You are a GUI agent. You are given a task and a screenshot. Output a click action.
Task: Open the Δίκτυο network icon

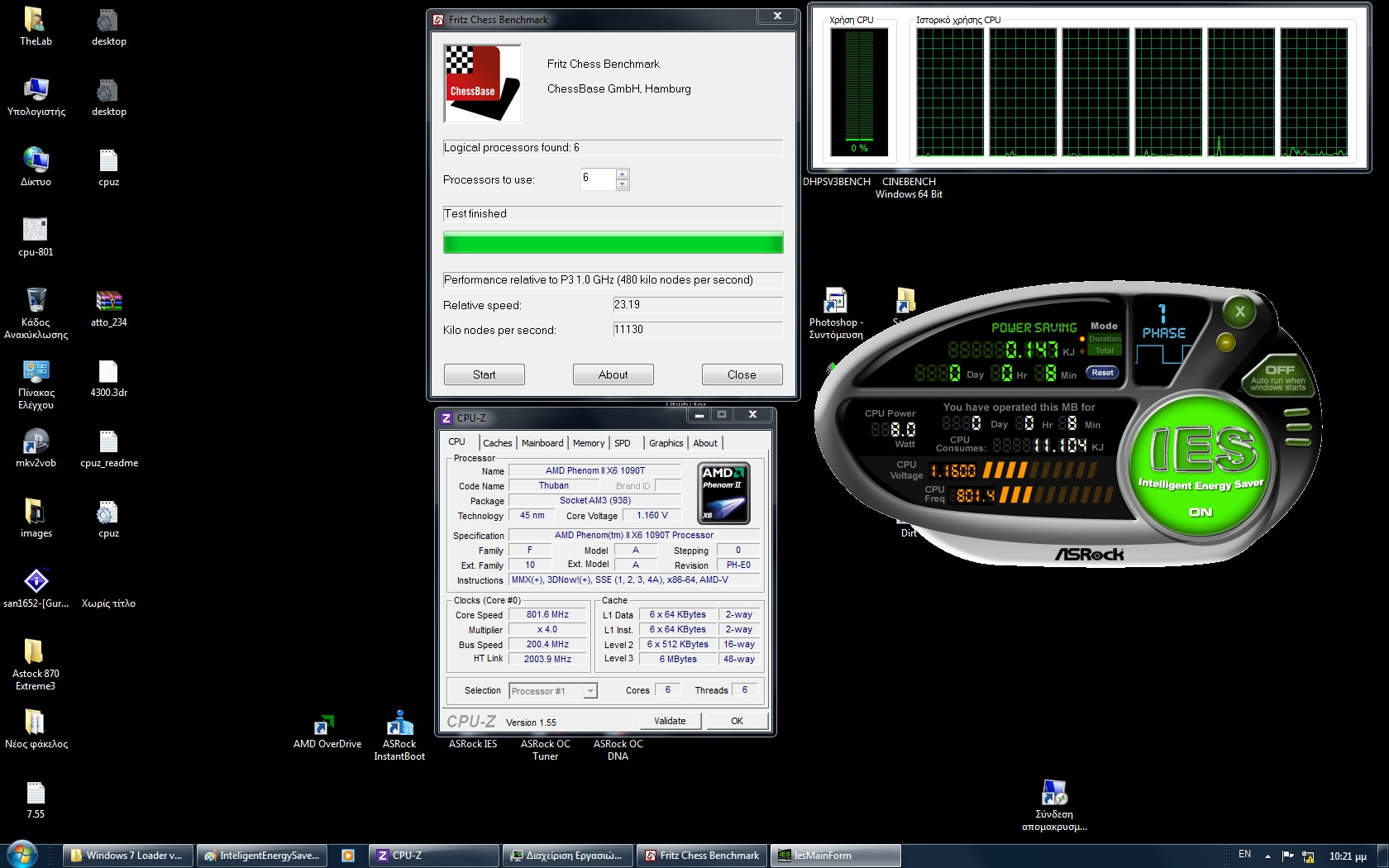36,166
